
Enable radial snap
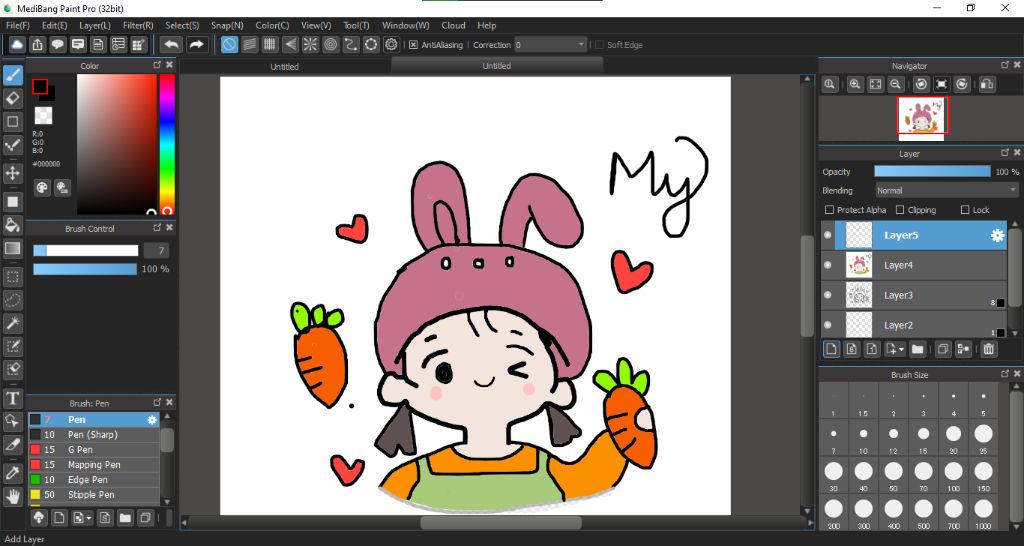pyautogui.click(x=310, y=44)
